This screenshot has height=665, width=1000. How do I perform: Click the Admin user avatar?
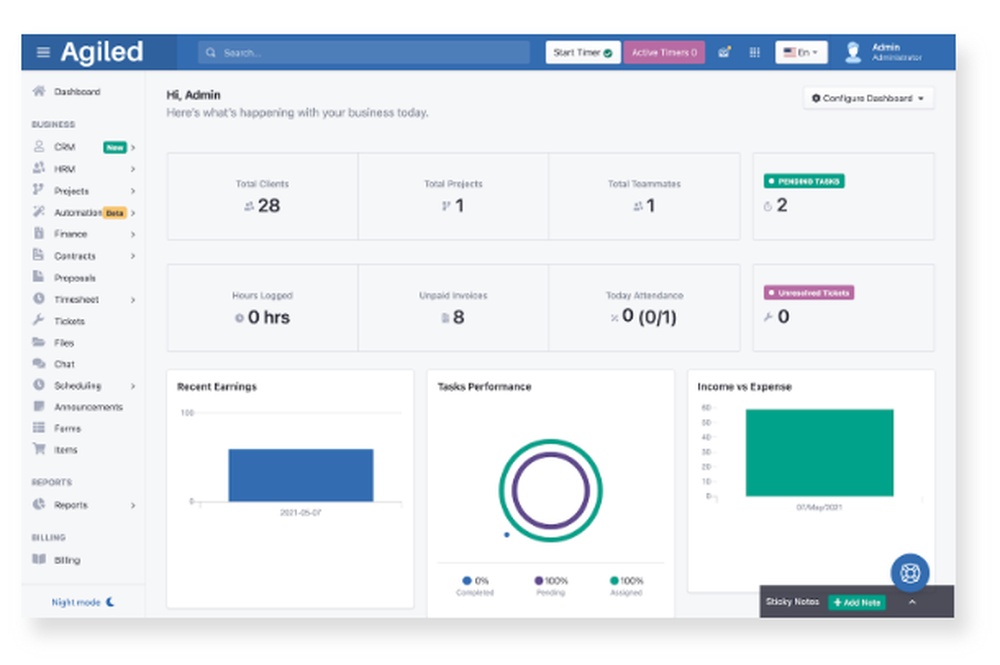(853, 52)
